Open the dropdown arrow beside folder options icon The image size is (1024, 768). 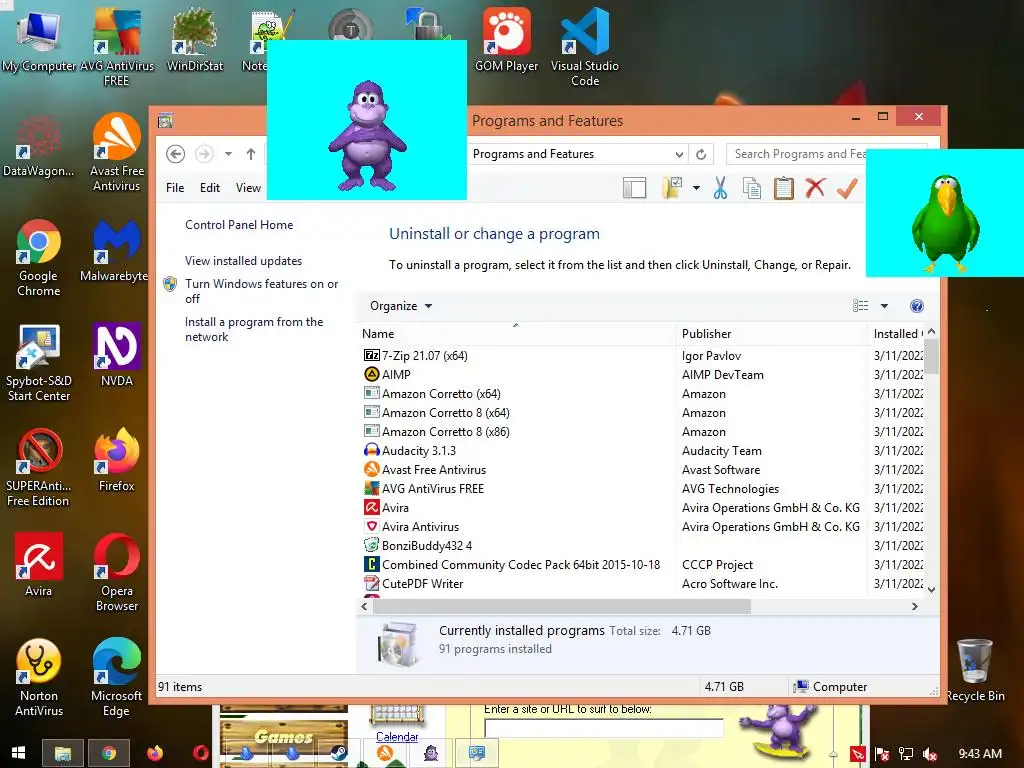click(696, 188)
